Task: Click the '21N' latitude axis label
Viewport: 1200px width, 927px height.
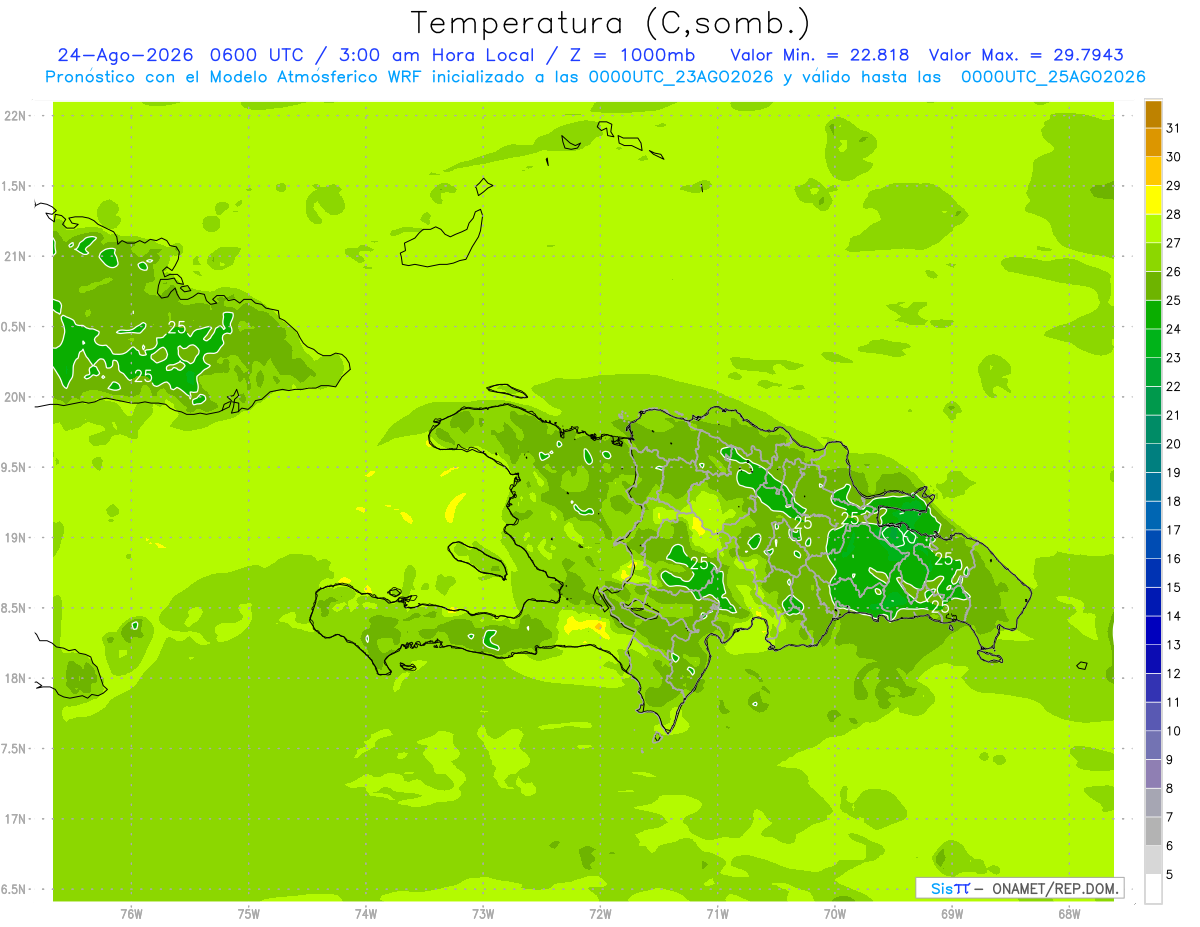Action: coord(16,256)
